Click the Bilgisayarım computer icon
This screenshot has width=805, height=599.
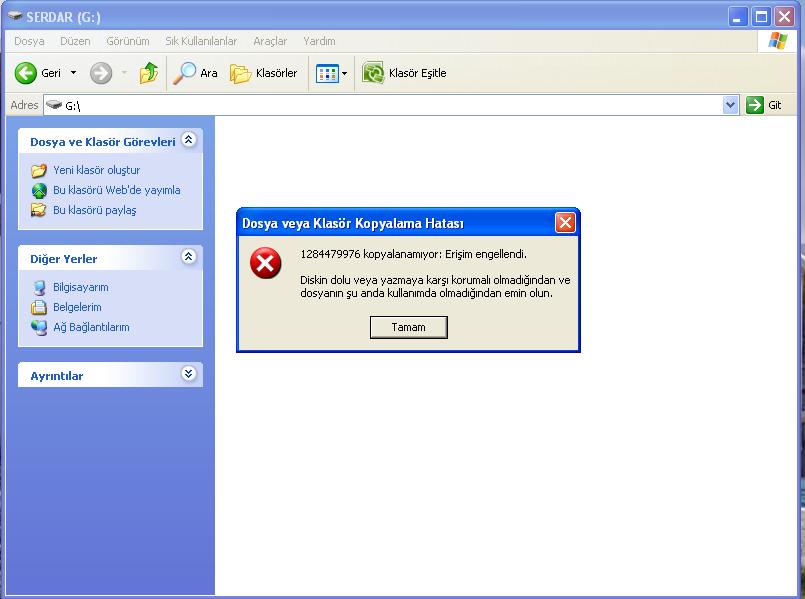pyautogui.click(x=39, y=287)
